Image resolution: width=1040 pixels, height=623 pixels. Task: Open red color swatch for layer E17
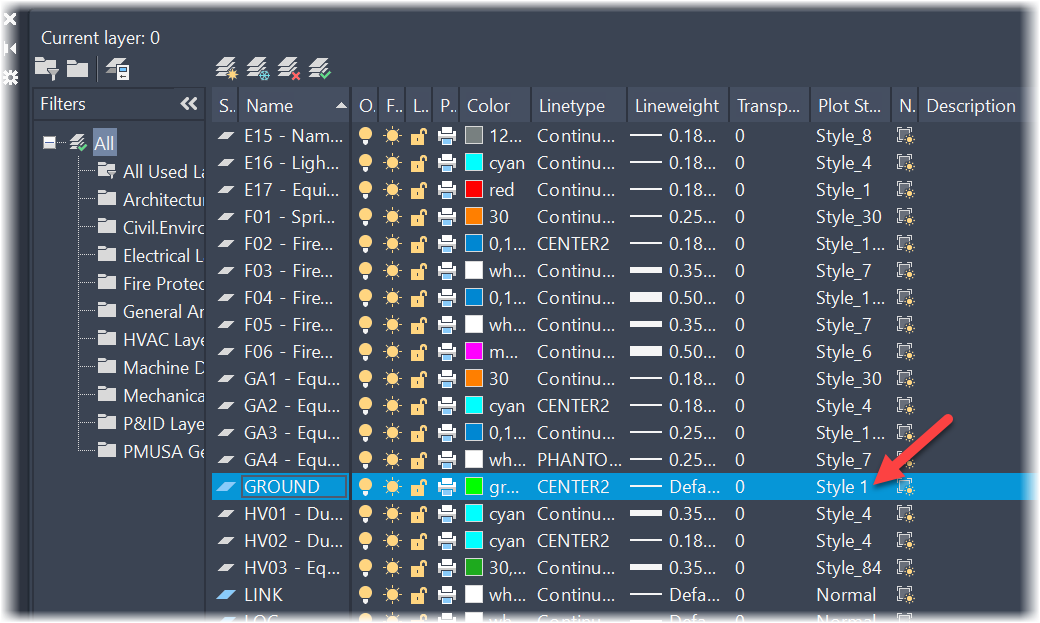pos(474,190)
